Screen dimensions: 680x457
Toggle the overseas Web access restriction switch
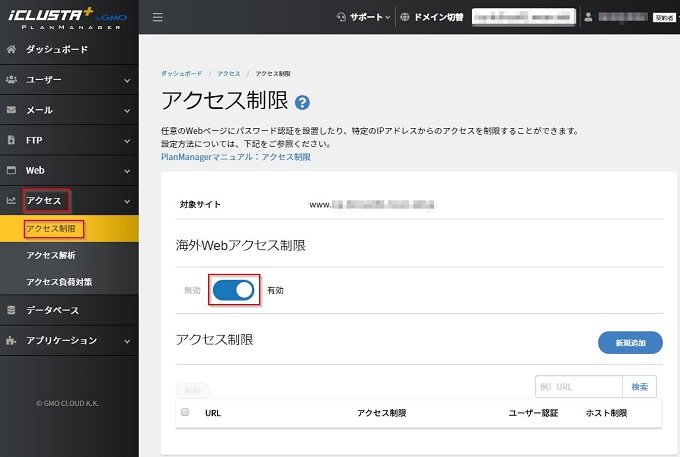[x=234, y=290]
